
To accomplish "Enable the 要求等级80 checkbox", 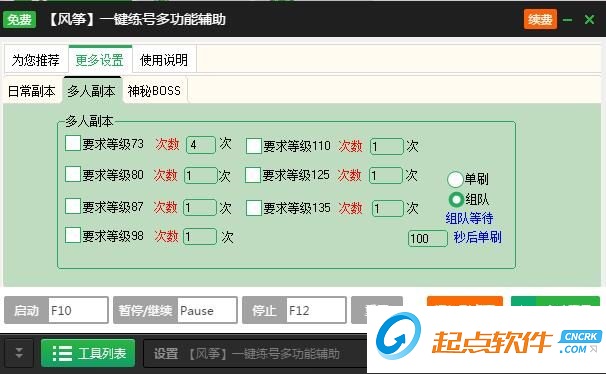I will pos(73,174).
